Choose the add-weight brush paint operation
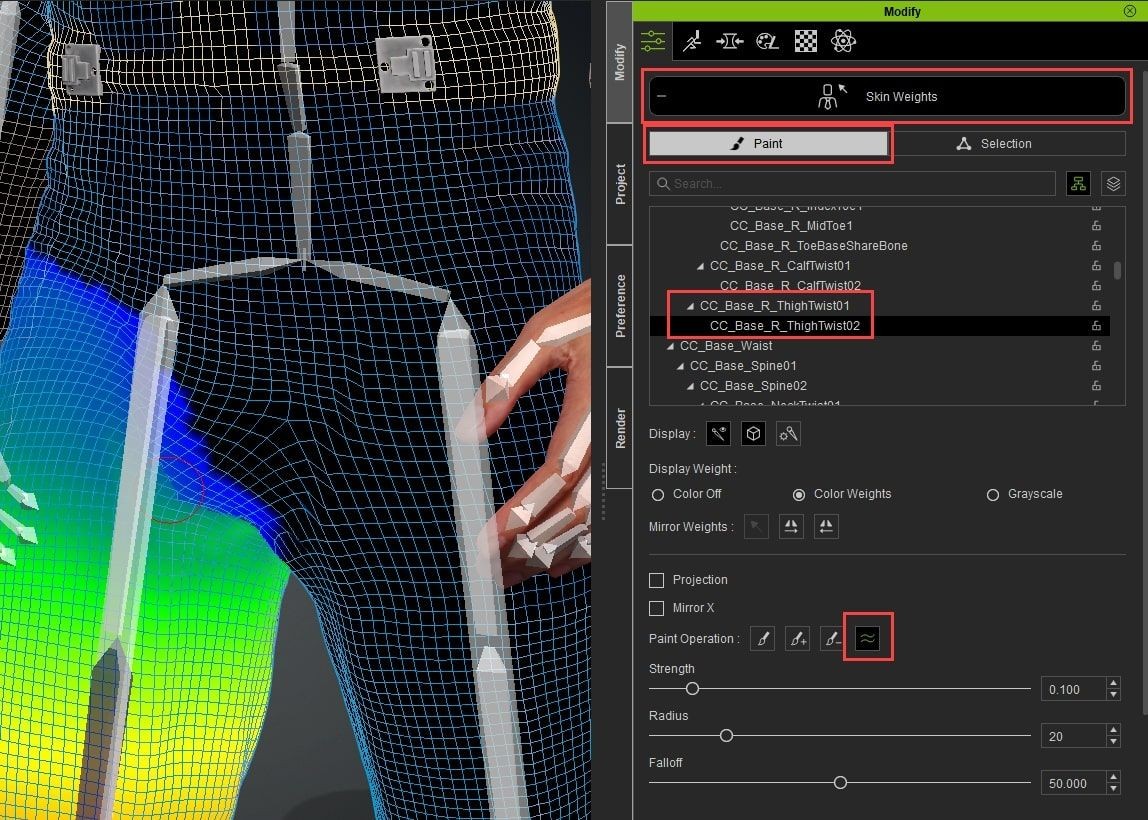Image resolution: width=1148 pixels, height=820 pixels. pos(798,639)
